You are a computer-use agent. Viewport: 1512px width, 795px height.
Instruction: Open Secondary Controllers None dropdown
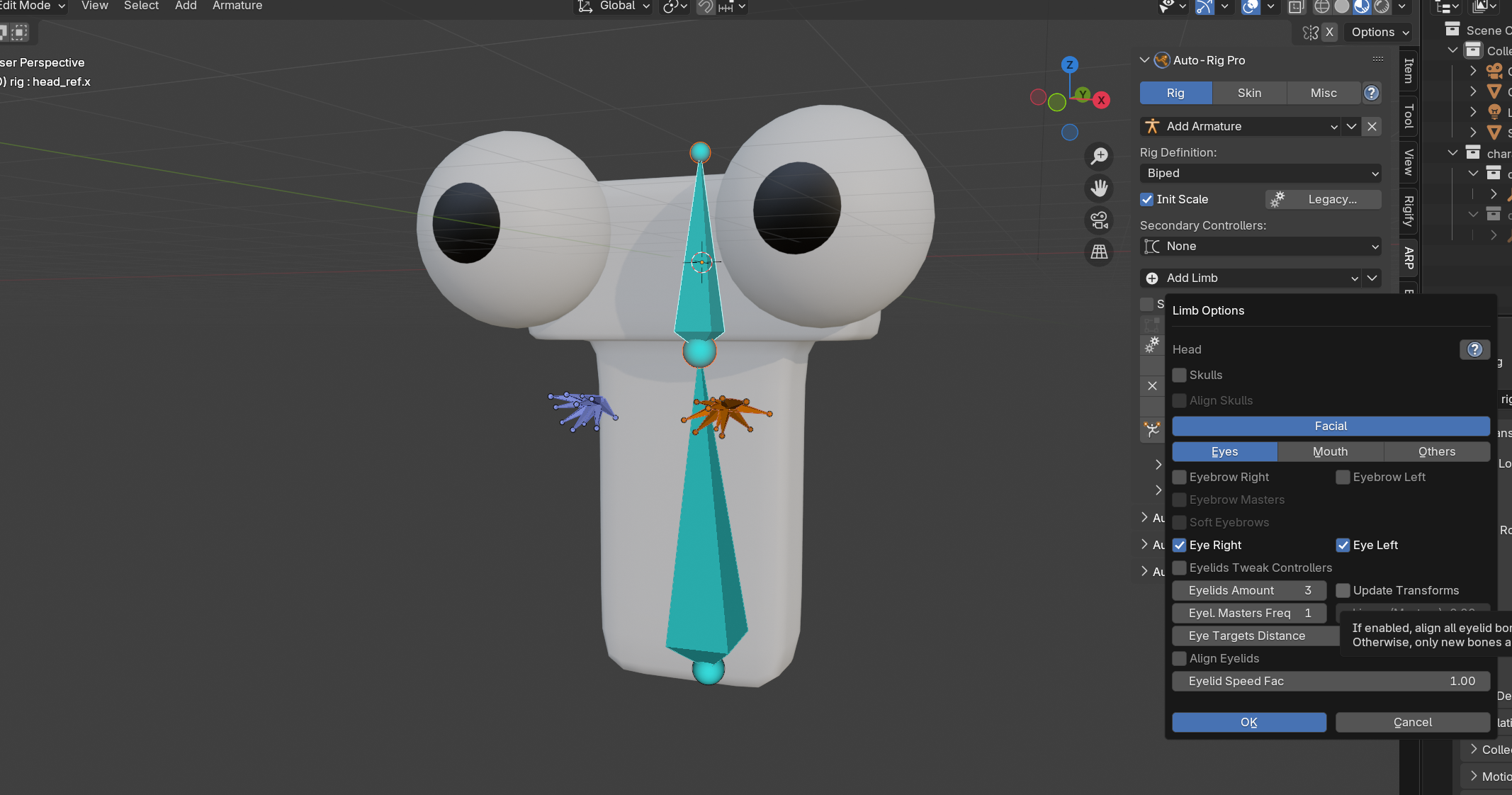point(1260,246)
